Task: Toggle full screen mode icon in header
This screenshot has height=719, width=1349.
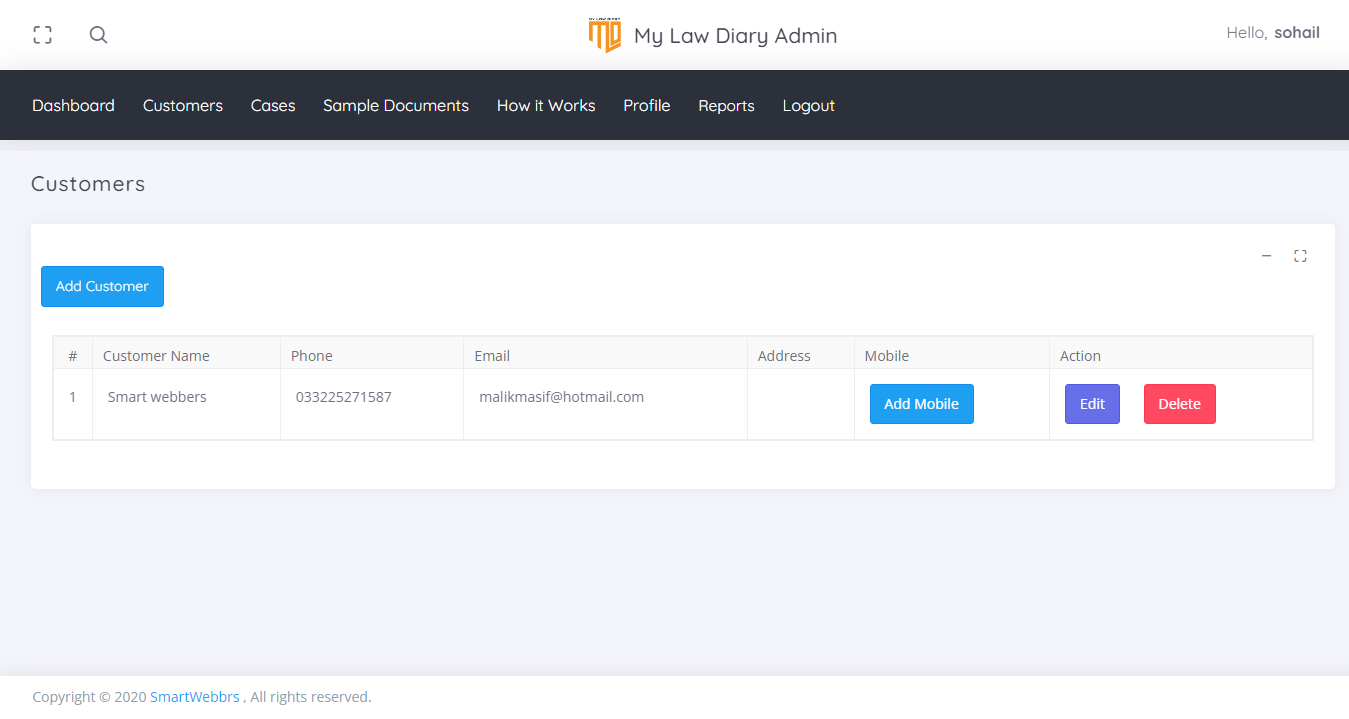Action: [x=42, y=35]
